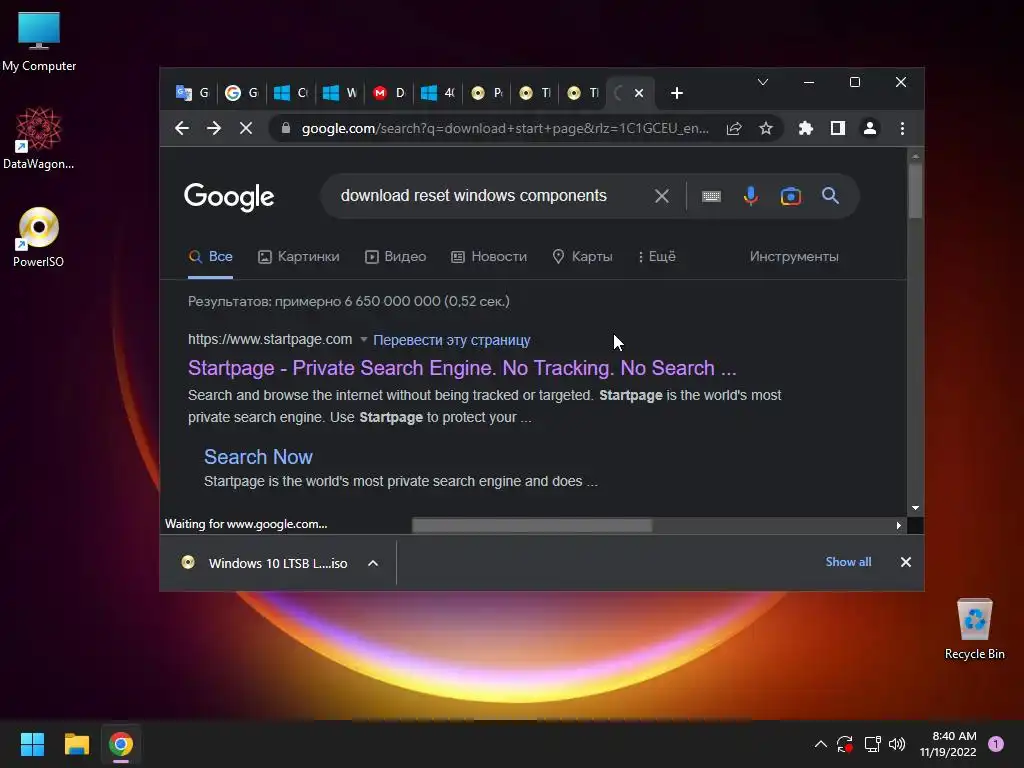This screenshot has height=768, width=1024.
Task: Switch to the Windows tab labeled '4'
Action: click(438, 93)
